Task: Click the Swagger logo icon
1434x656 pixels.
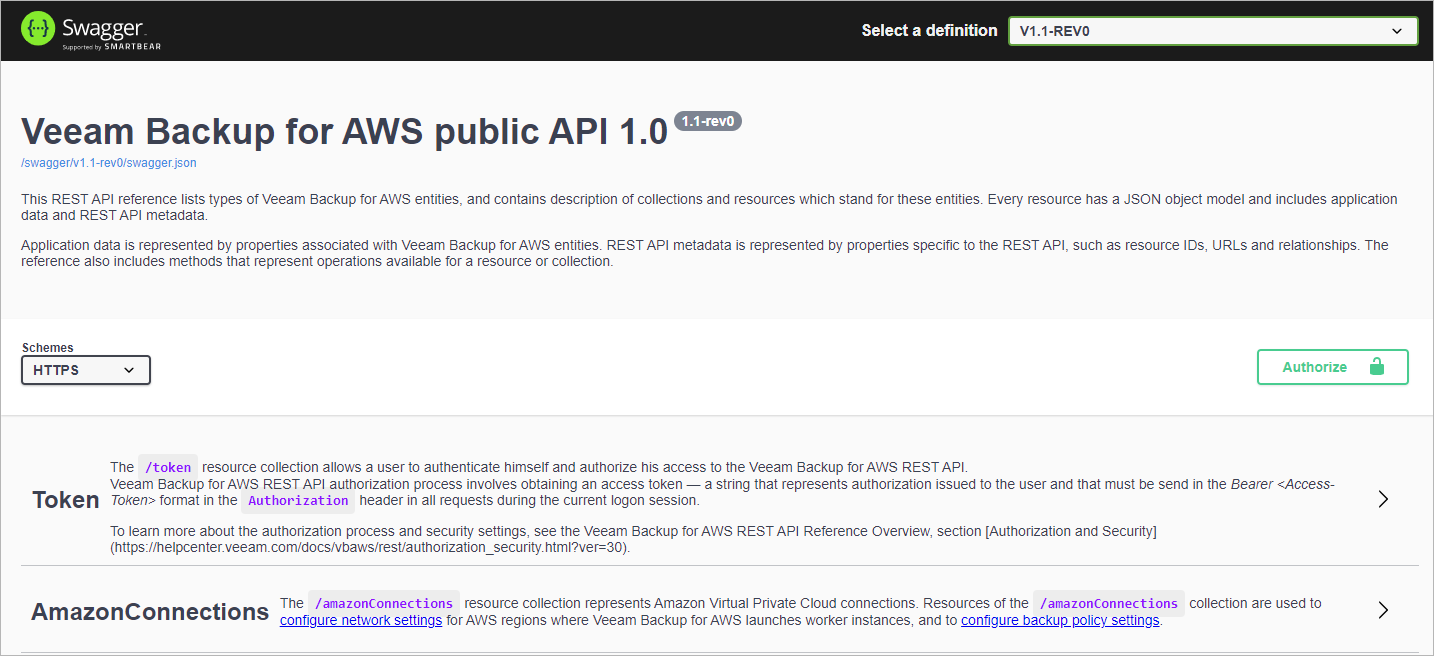Action: 38,30
